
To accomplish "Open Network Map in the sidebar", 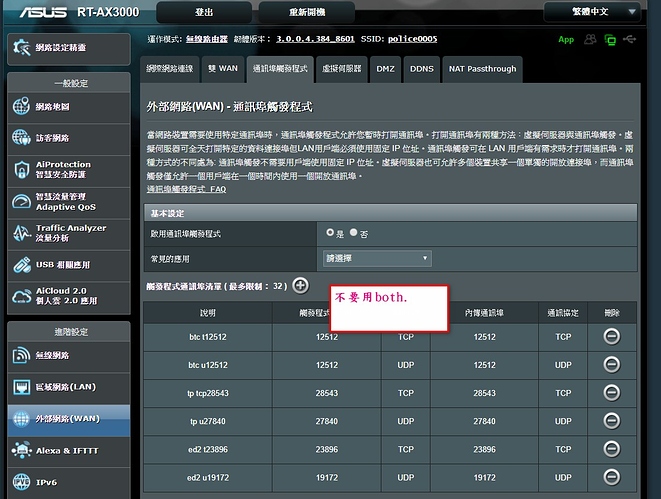I will [69, 107].
